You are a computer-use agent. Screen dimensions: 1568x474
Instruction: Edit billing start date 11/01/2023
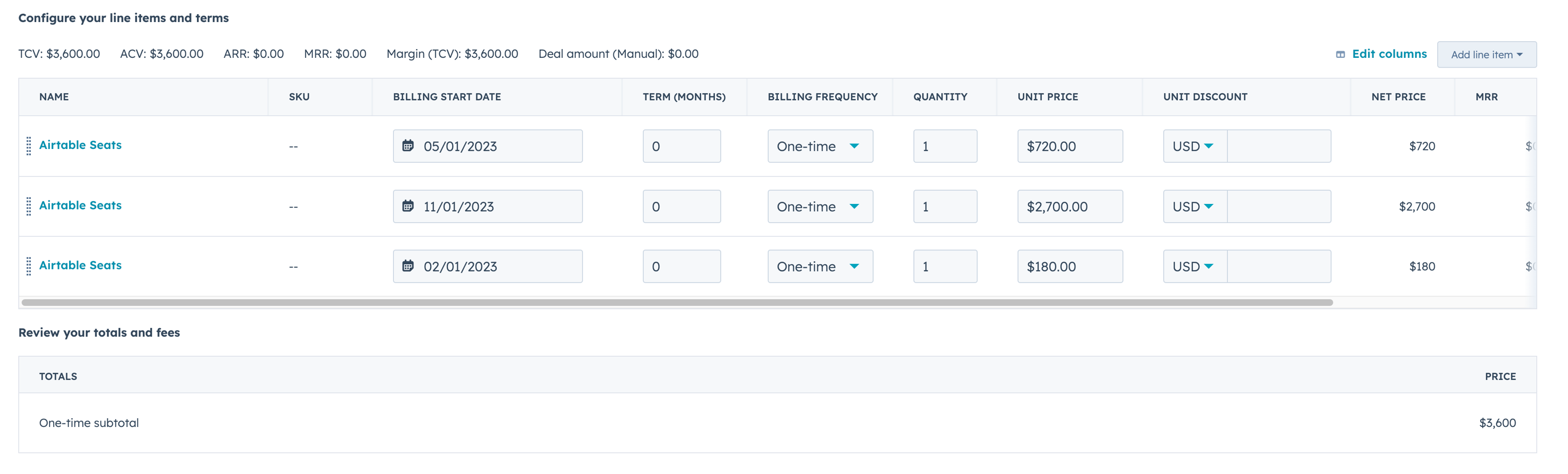(x=488, y=206)
